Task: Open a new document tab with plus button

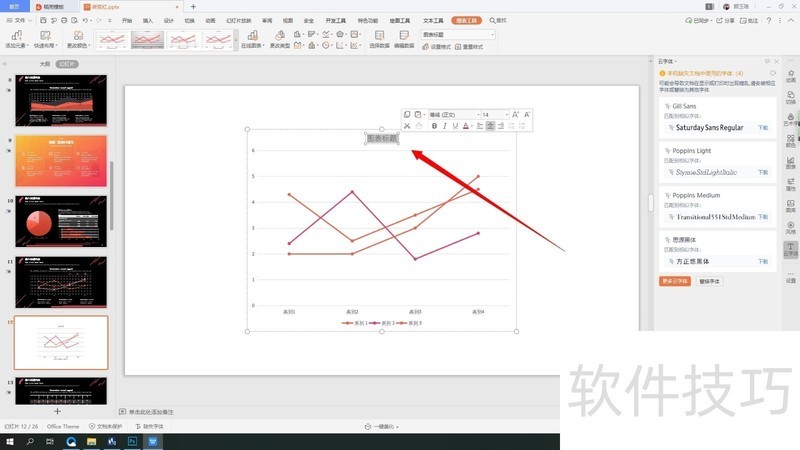Action: 193,7
